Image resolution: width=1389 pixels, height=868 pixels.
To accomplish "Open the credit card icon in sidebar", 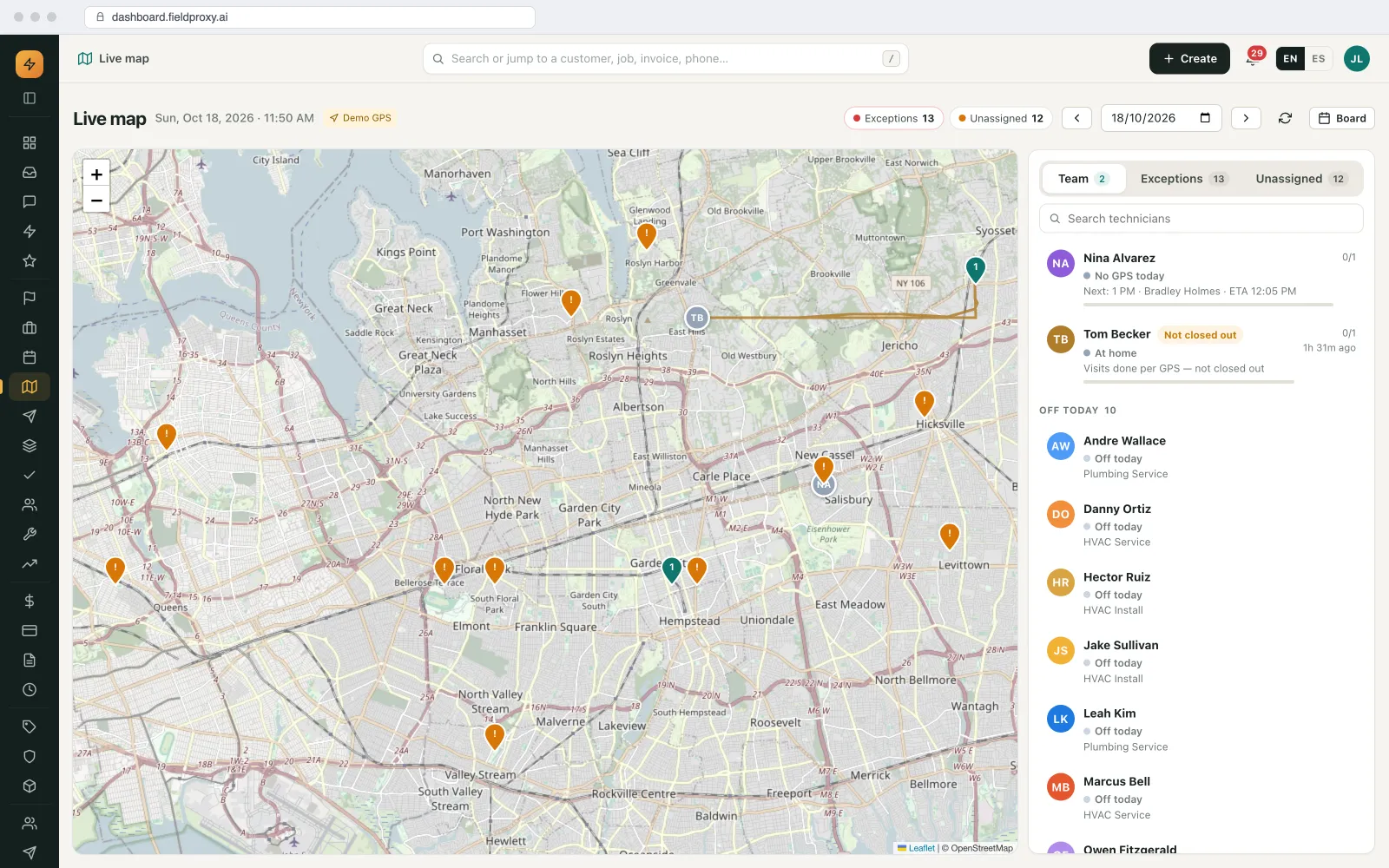I will tap(30, 630).
